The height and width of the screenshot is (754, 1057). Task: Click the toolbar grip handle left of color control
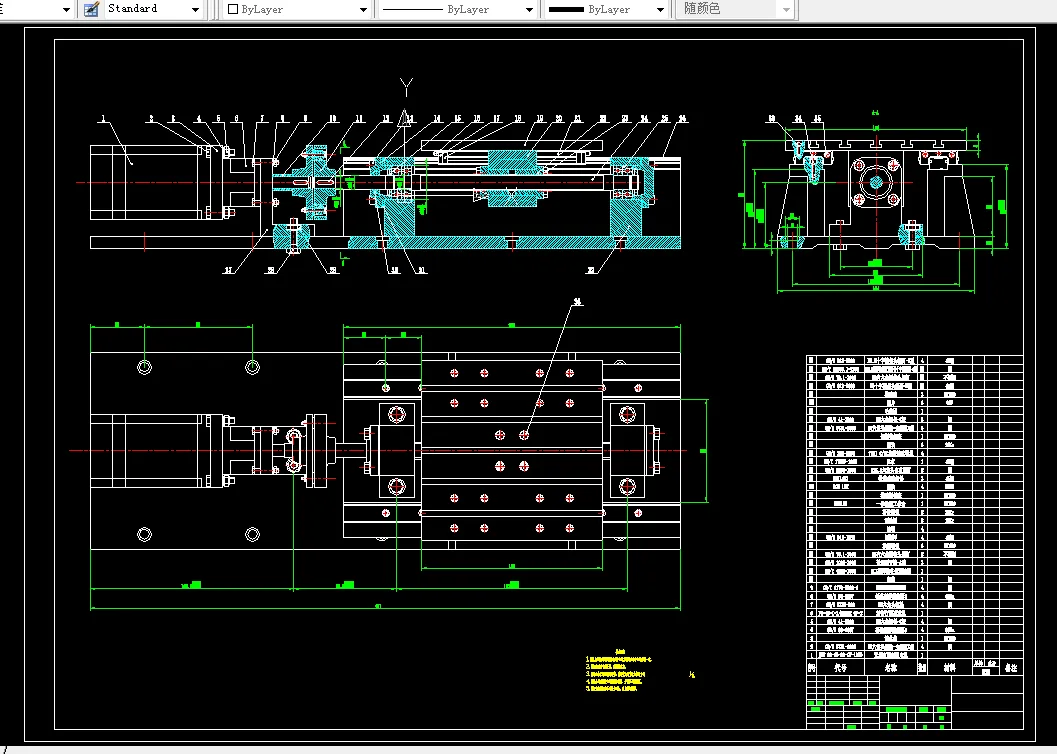(216, 9)
